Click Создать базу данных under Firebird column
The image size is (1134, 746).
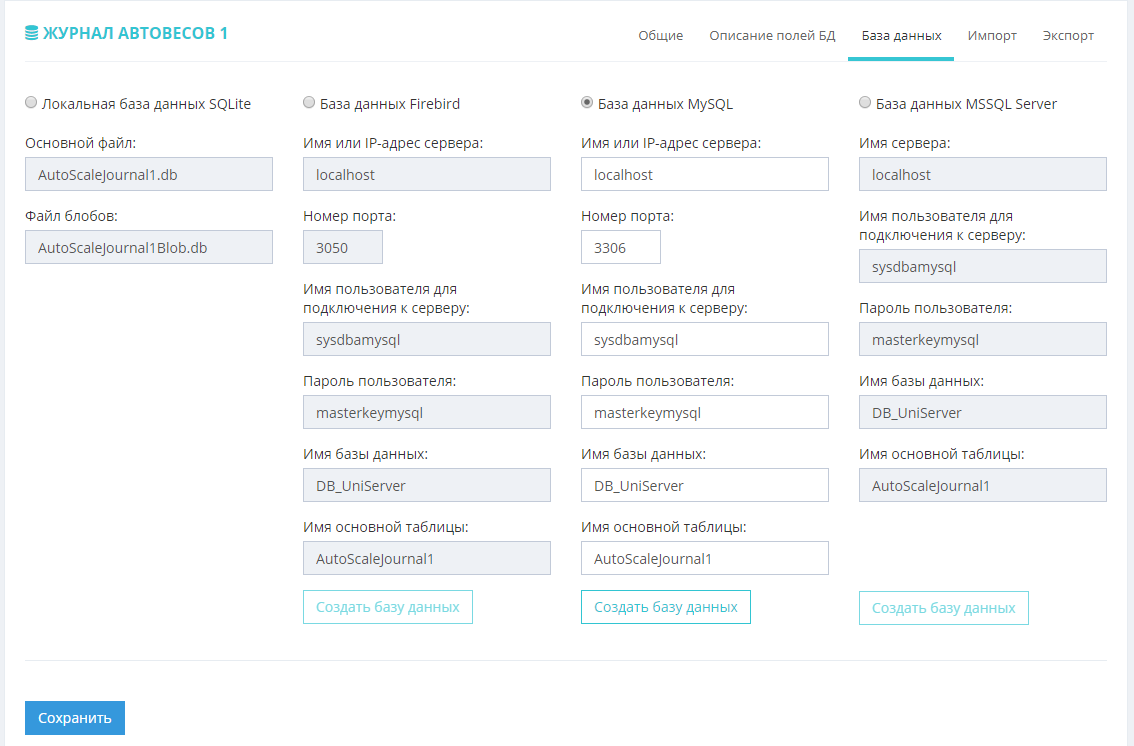tap(387, 607)
